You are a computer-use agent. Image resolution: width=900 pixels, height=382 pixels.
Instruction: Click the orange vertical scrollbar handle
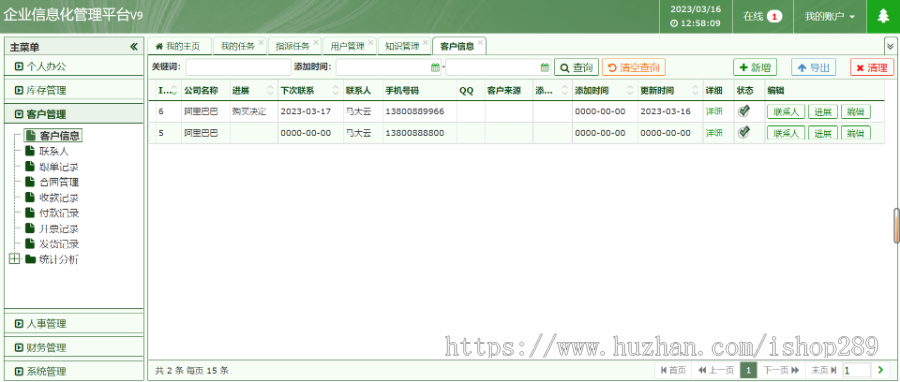coord(896,226)
